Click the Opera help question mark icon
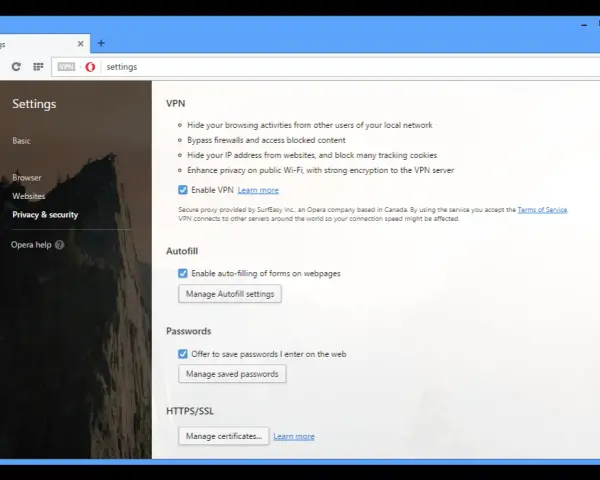Viewport: 600px width, 480px height. click(x=59, y=245)
